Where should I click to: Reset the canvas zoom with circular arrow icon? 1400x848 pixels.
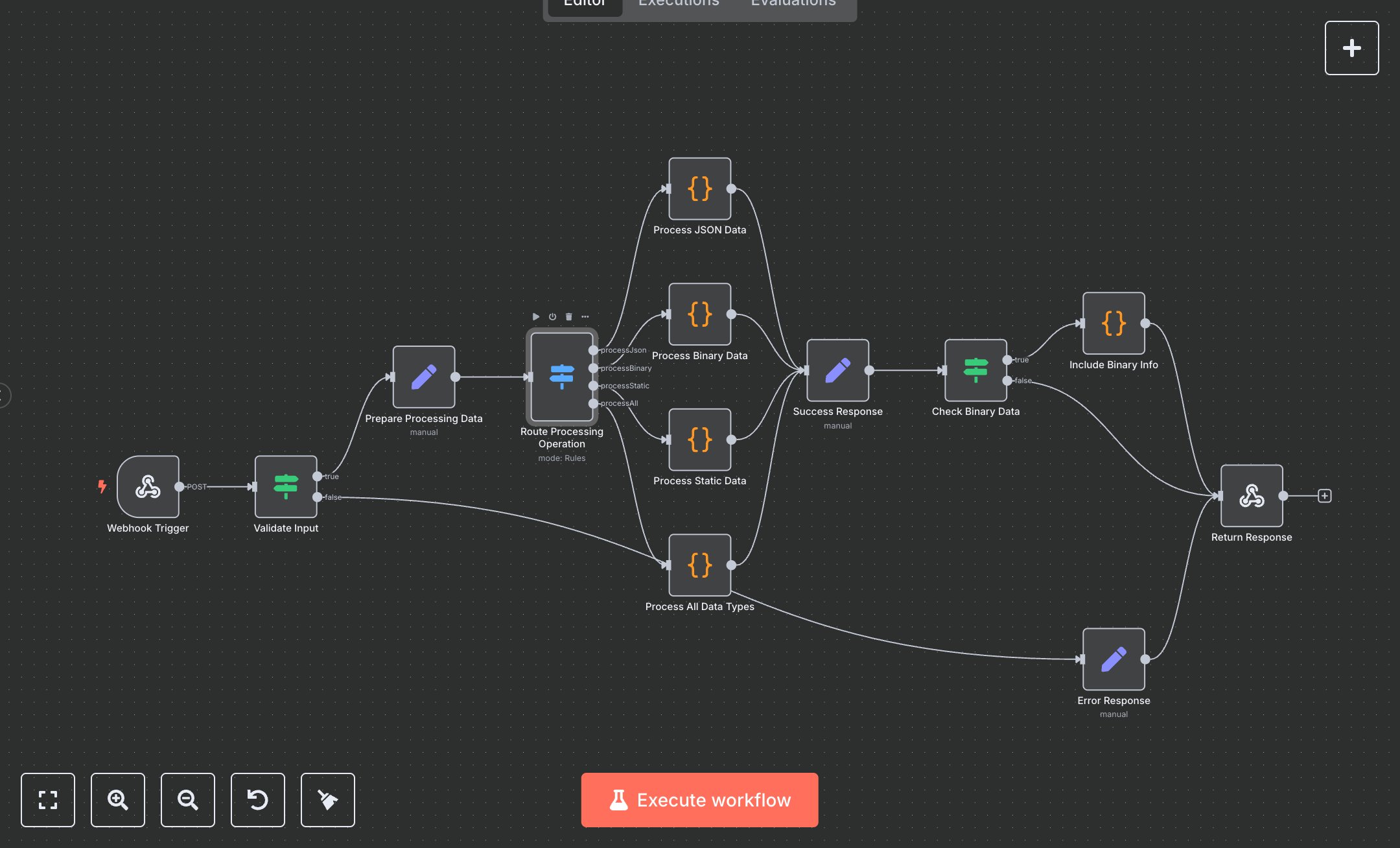tap(258, 800)
